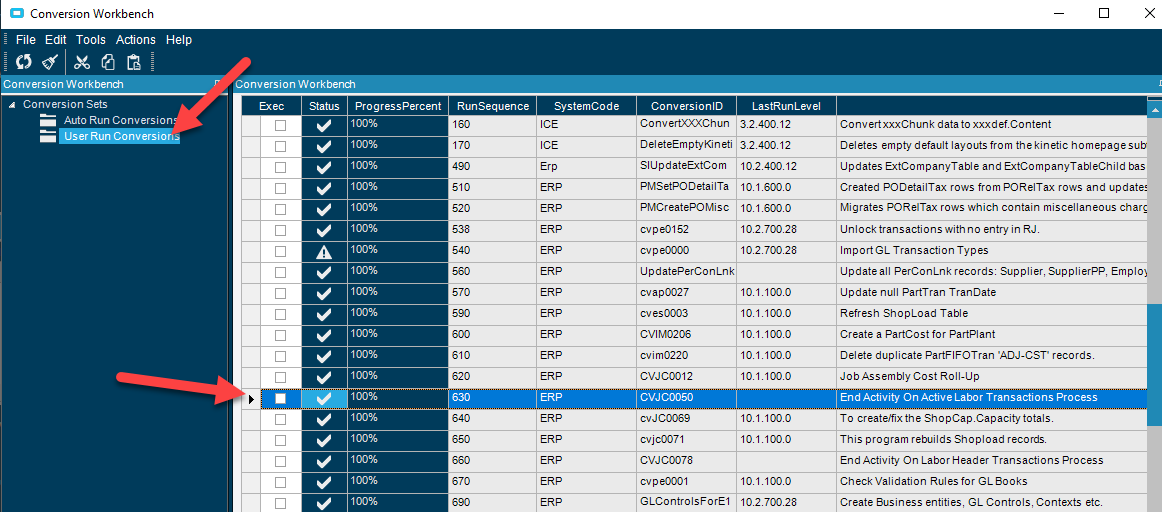Collapse the Conversion Sets tree node

click(12, 104)
